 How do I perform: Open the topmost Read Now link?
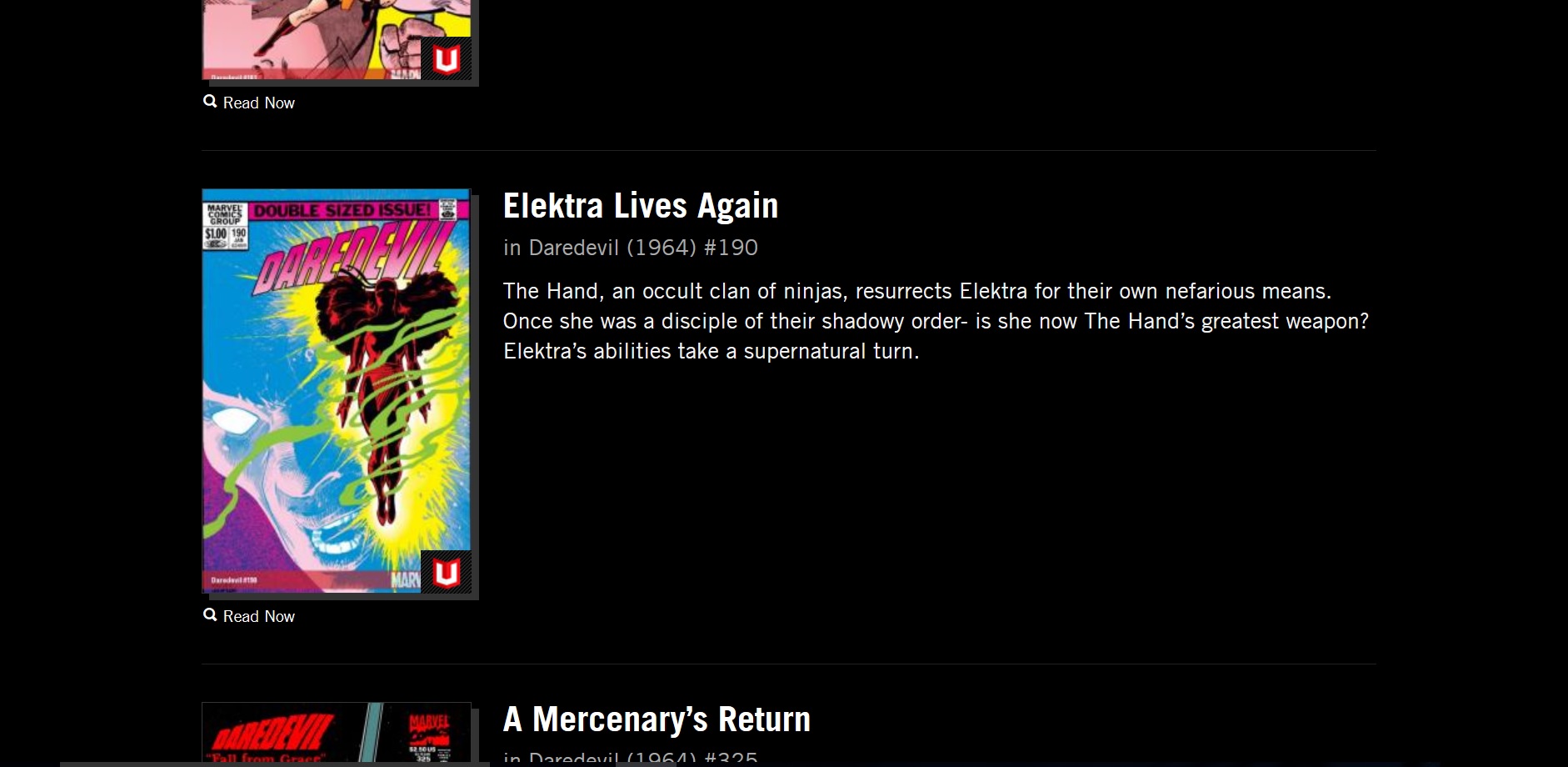pyautogui.click(x=258, y=103)
